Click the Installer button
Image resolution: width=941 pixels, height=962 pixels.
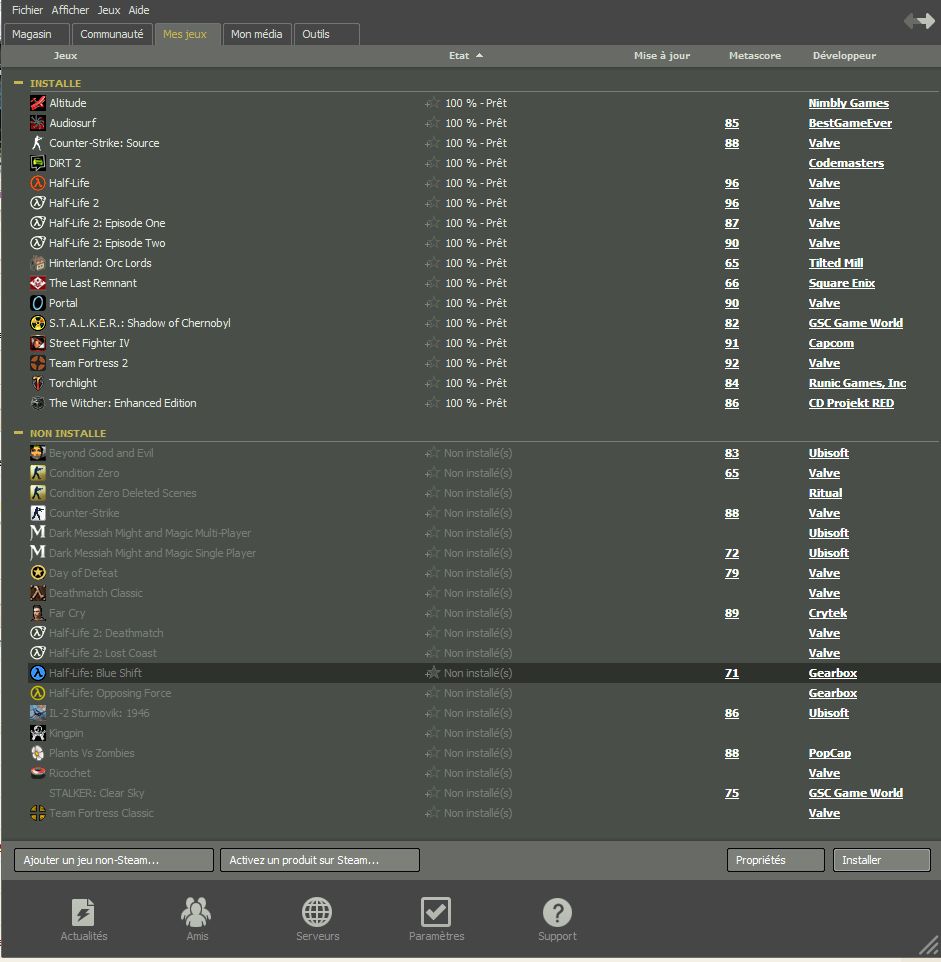point(881,860)
